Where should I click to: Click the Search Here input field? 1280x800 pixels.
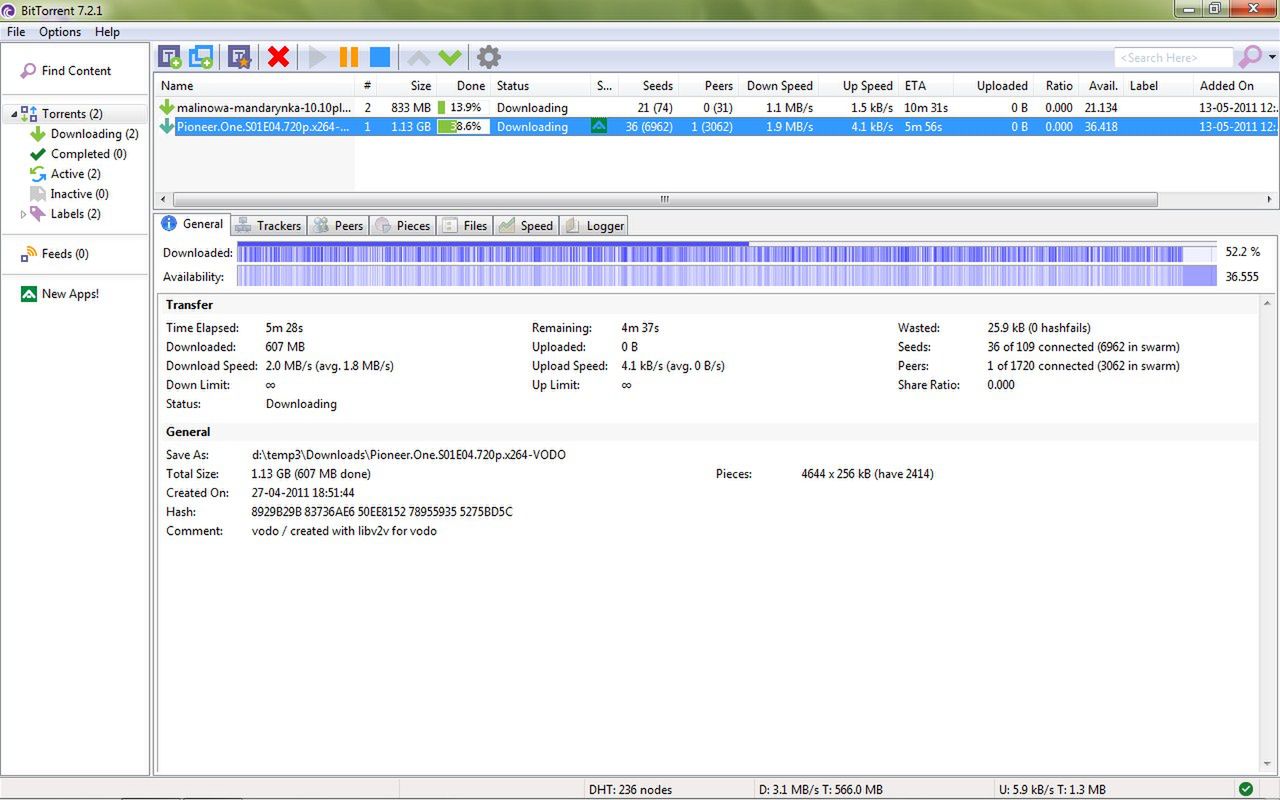[x=1174, y=58]
